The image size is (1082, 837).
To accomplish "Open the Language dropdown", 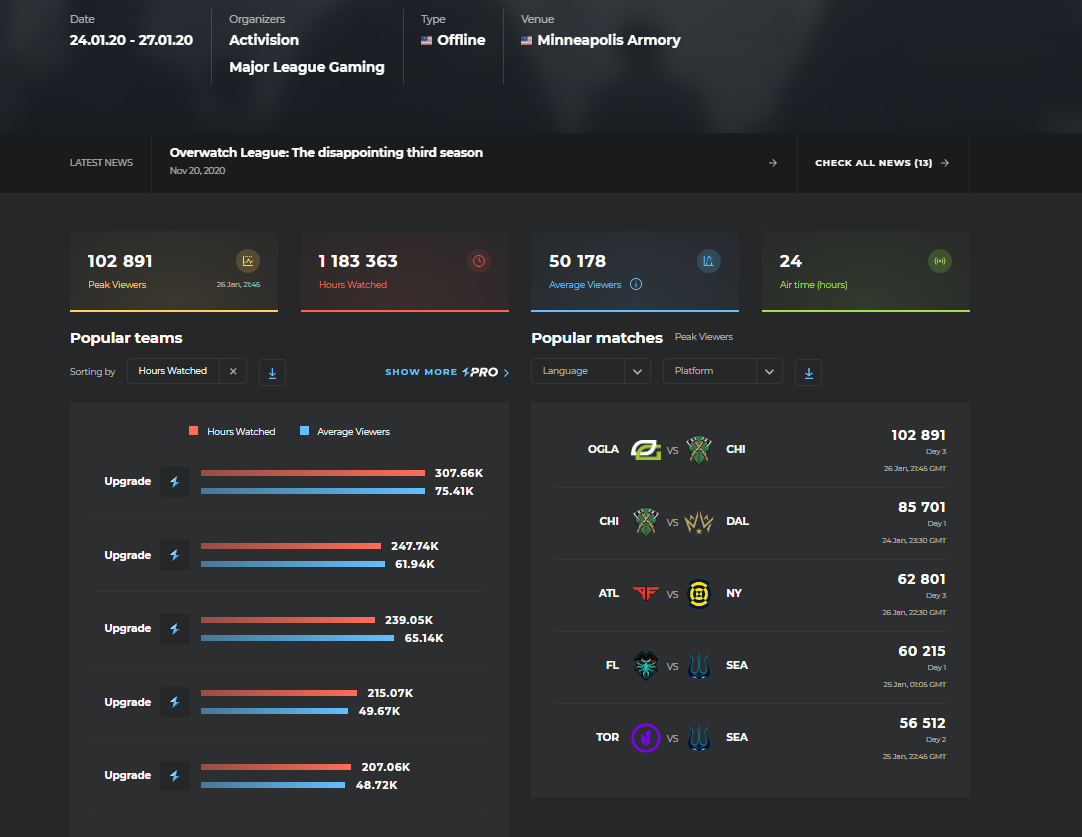I will [x=591, y=371].
